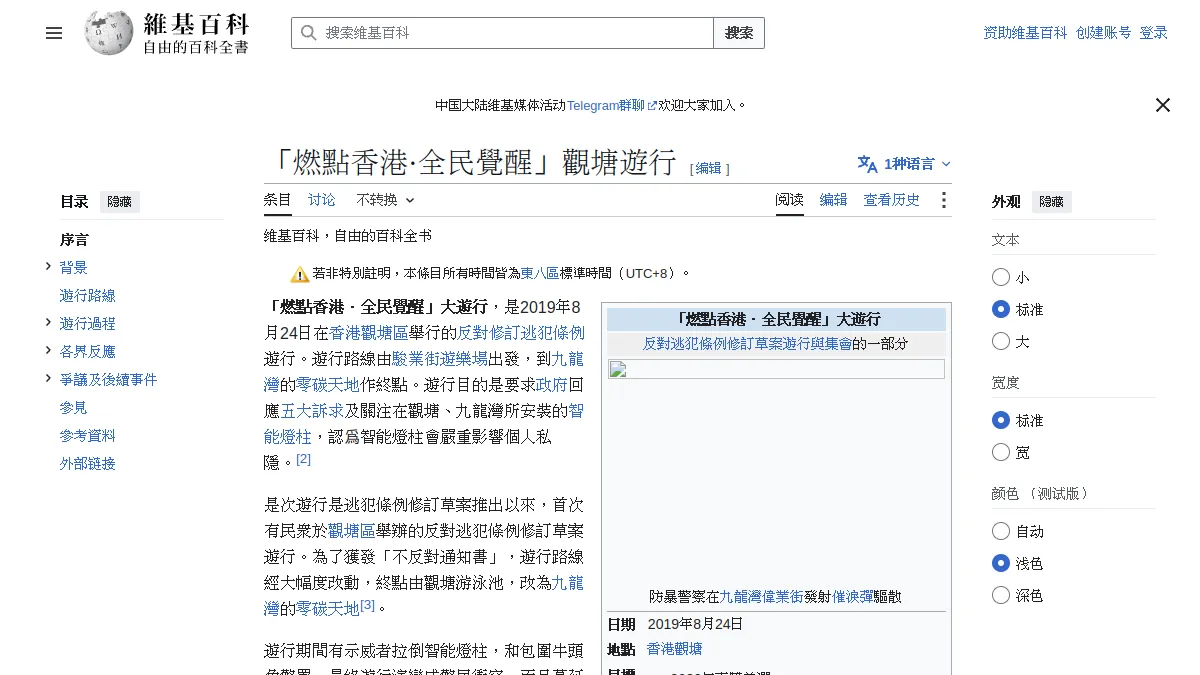The height and width of the screenshot is (675, 1200).
Task: Open the 駿業街遊樂場 link
Action: pos(440,359)
